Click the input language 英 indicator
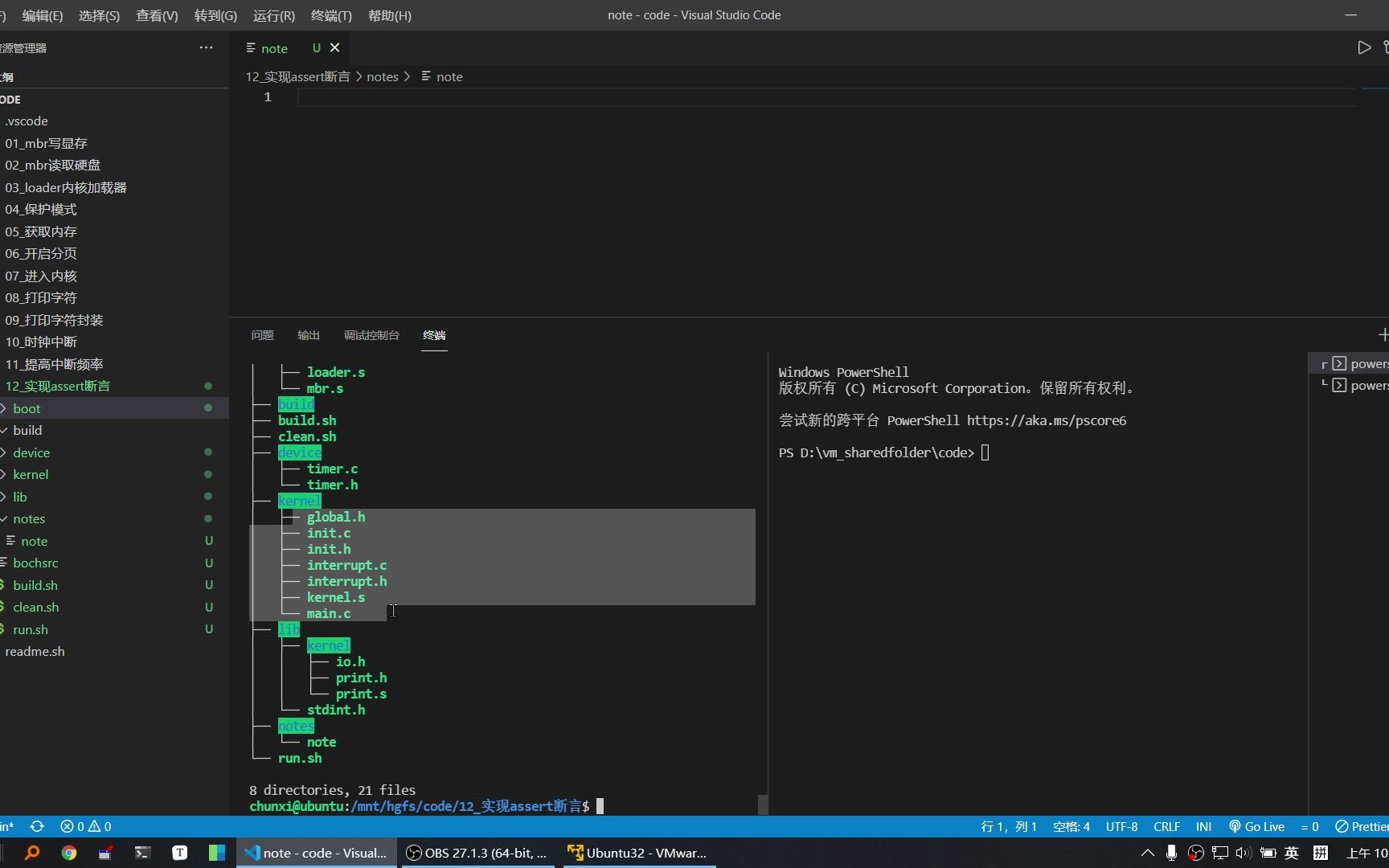The image size is (1389, 868). point(1292,853)
